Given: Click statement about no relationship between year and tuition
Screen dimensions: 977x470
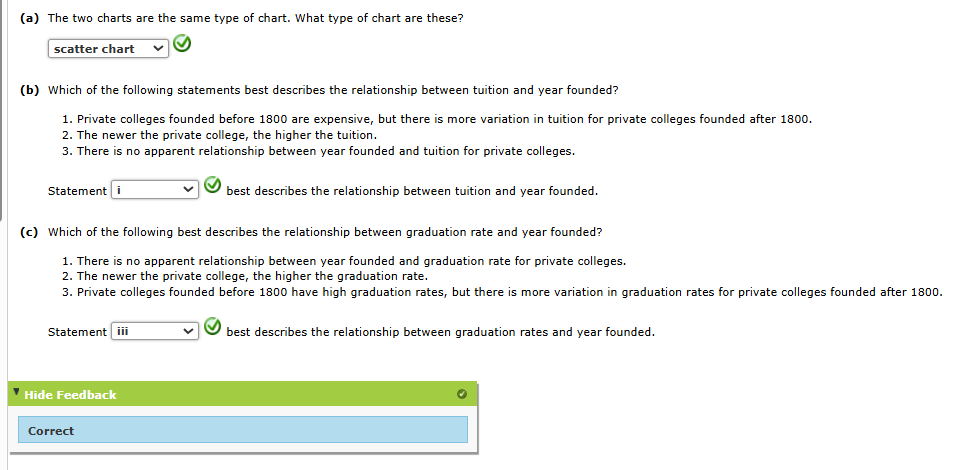Looking at the screenshot, I should [x=325, y=151].
